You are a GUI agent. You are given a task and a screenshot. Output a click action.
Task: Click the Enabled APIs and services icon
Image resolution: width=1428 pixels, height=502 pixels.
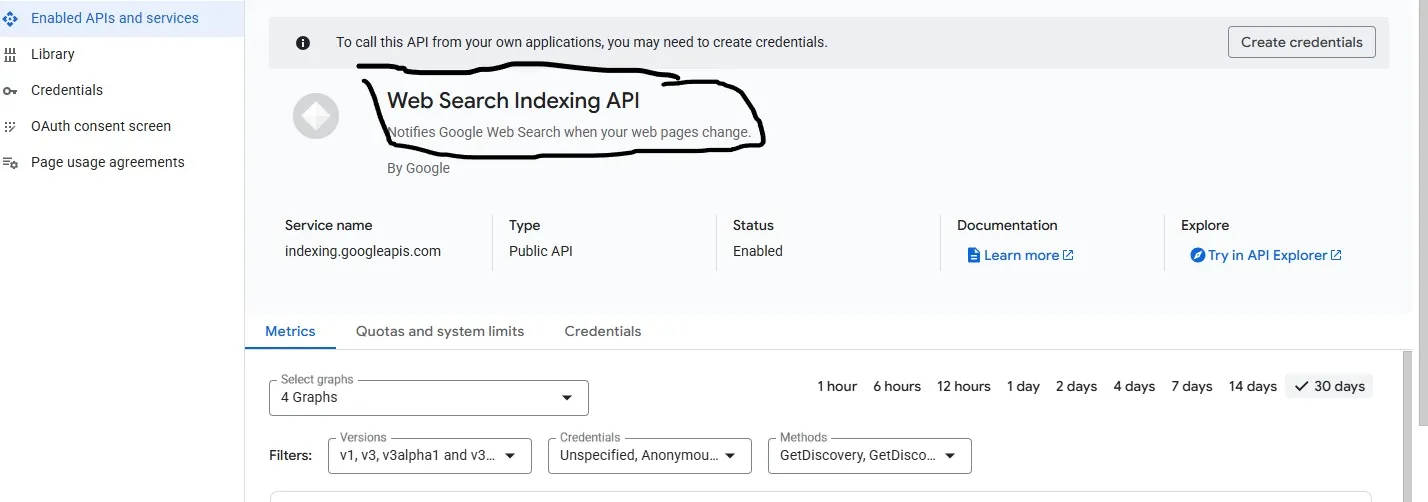pos(10,18)
